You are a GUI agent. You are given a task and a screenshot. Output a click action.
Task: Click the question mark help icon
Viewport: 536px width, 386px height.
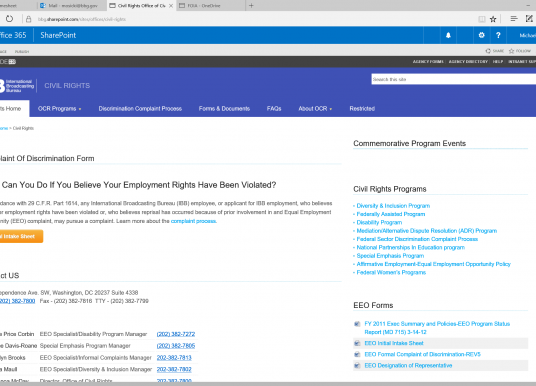[x=498, y=35]
